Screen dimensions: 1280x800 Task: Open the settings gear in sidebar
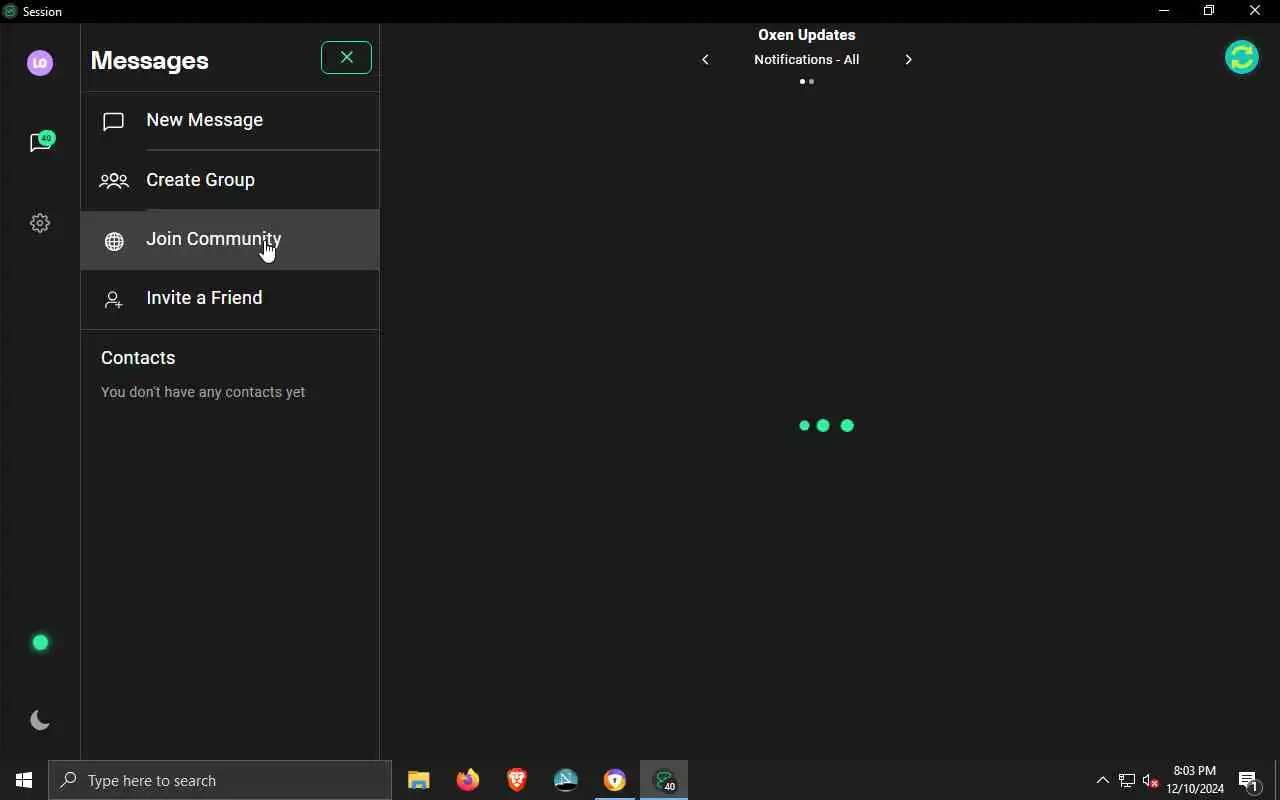[x=40, y=223]
